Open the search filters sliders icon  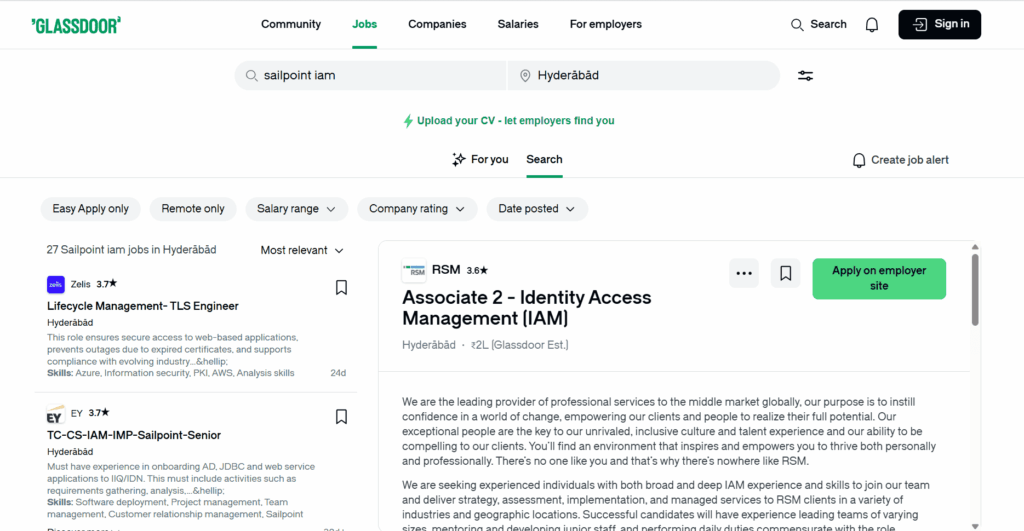pos(805,76)
